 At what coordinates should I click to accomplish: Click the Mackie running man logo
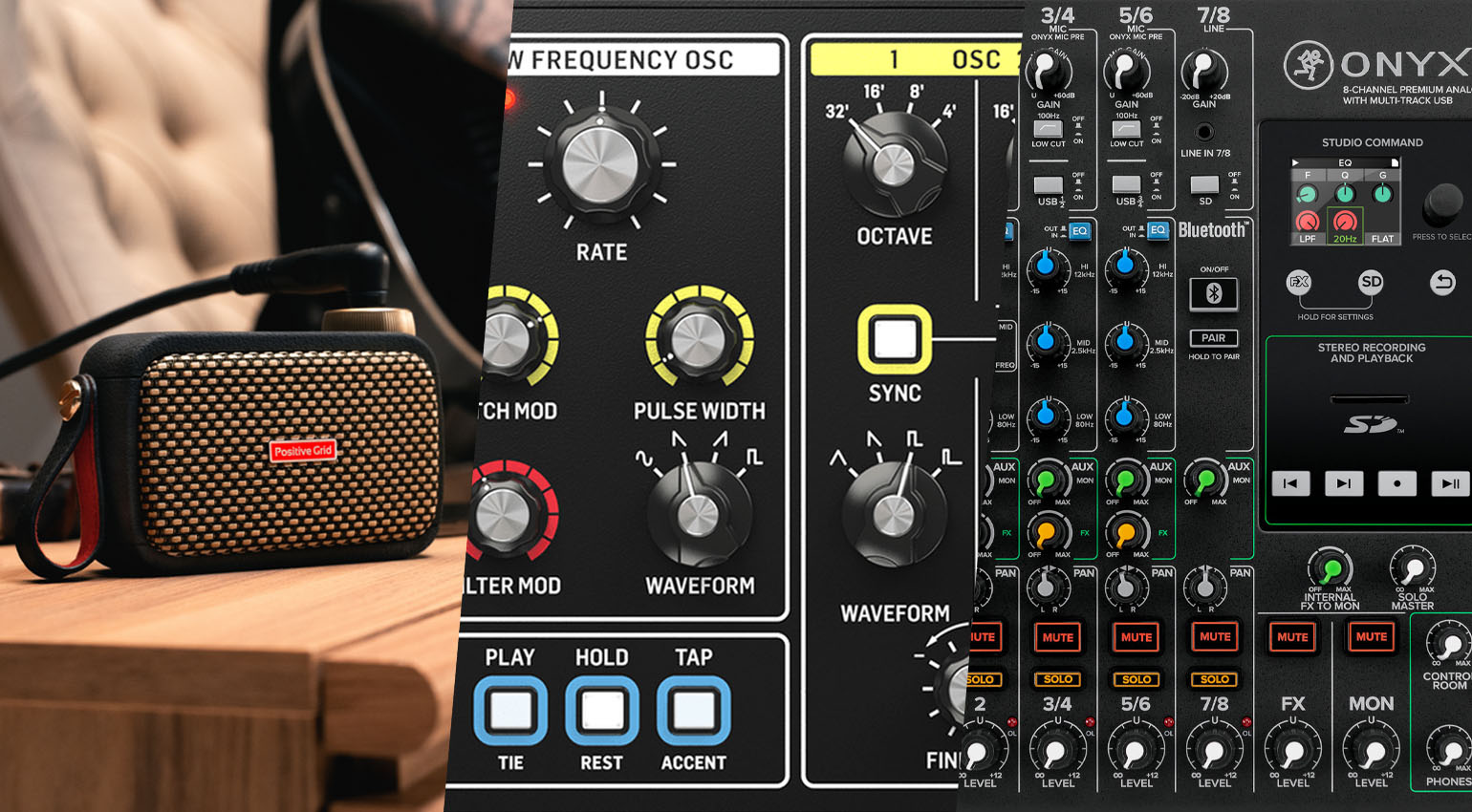1309,64
